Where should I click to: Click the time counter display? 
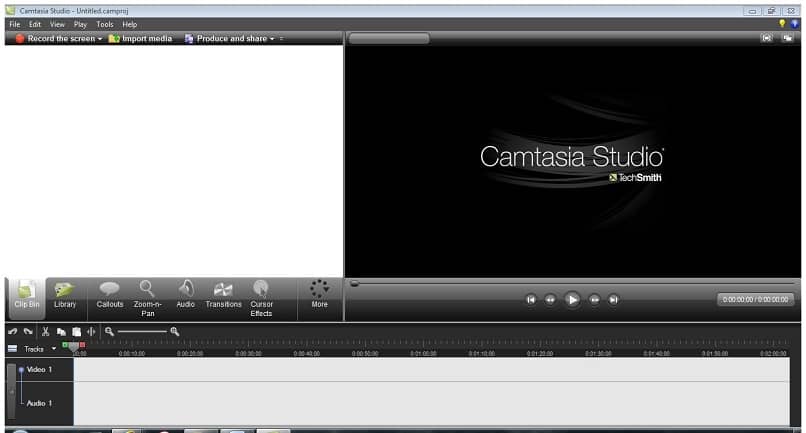click(x=755, y=299)
